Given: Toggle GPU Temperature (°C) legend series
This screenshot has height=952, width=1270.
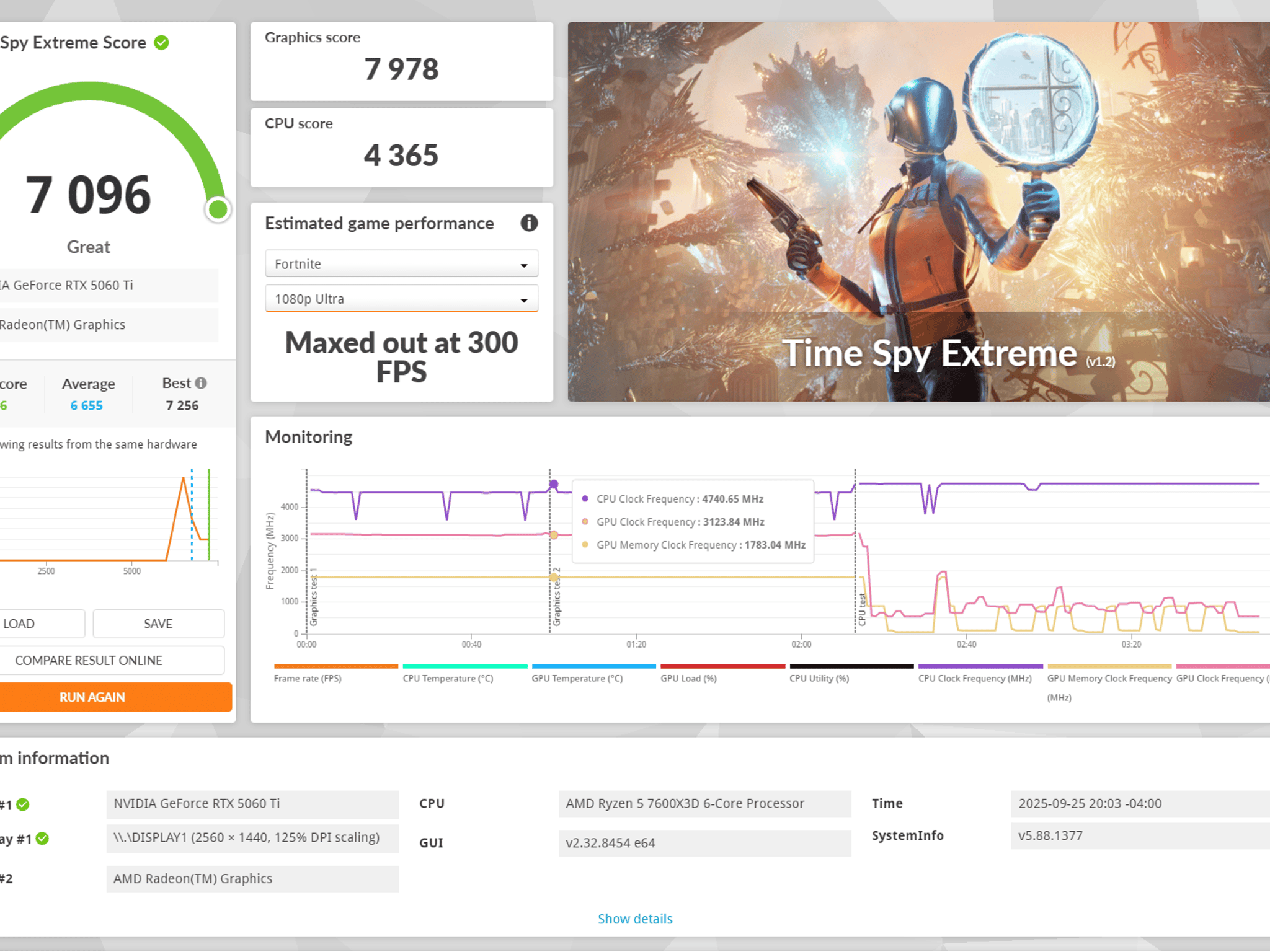Looking at the screenshot, I should click(593, 674).
